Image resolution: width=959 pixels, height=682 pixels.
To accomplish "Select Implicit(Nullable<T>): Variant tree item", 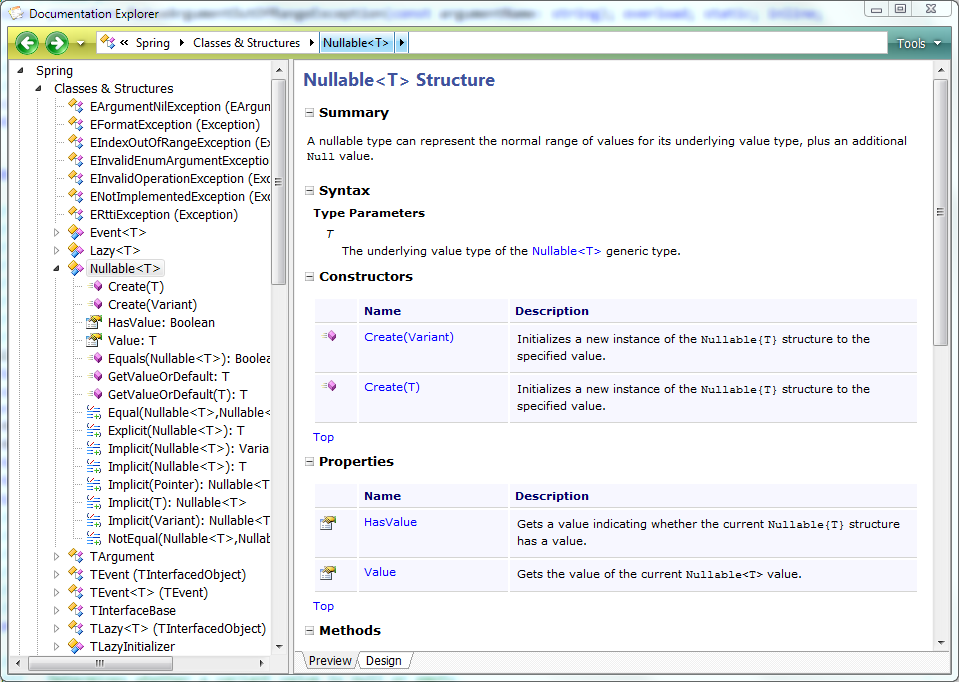I will pos(188,448).
